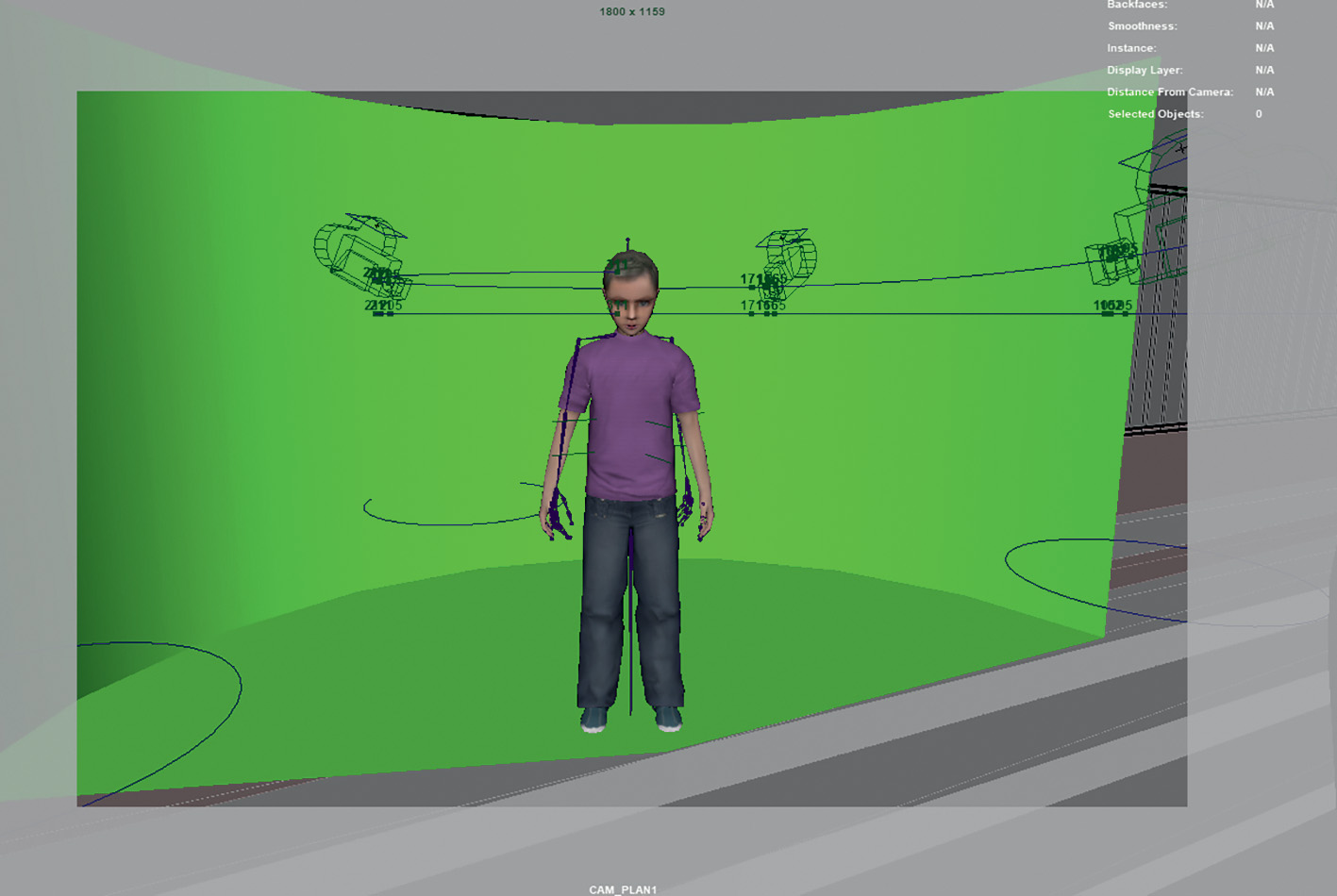Select the right camera near screen edge
The width and height of the screenshot is (1337, 896).
[x=1115, y=253]
